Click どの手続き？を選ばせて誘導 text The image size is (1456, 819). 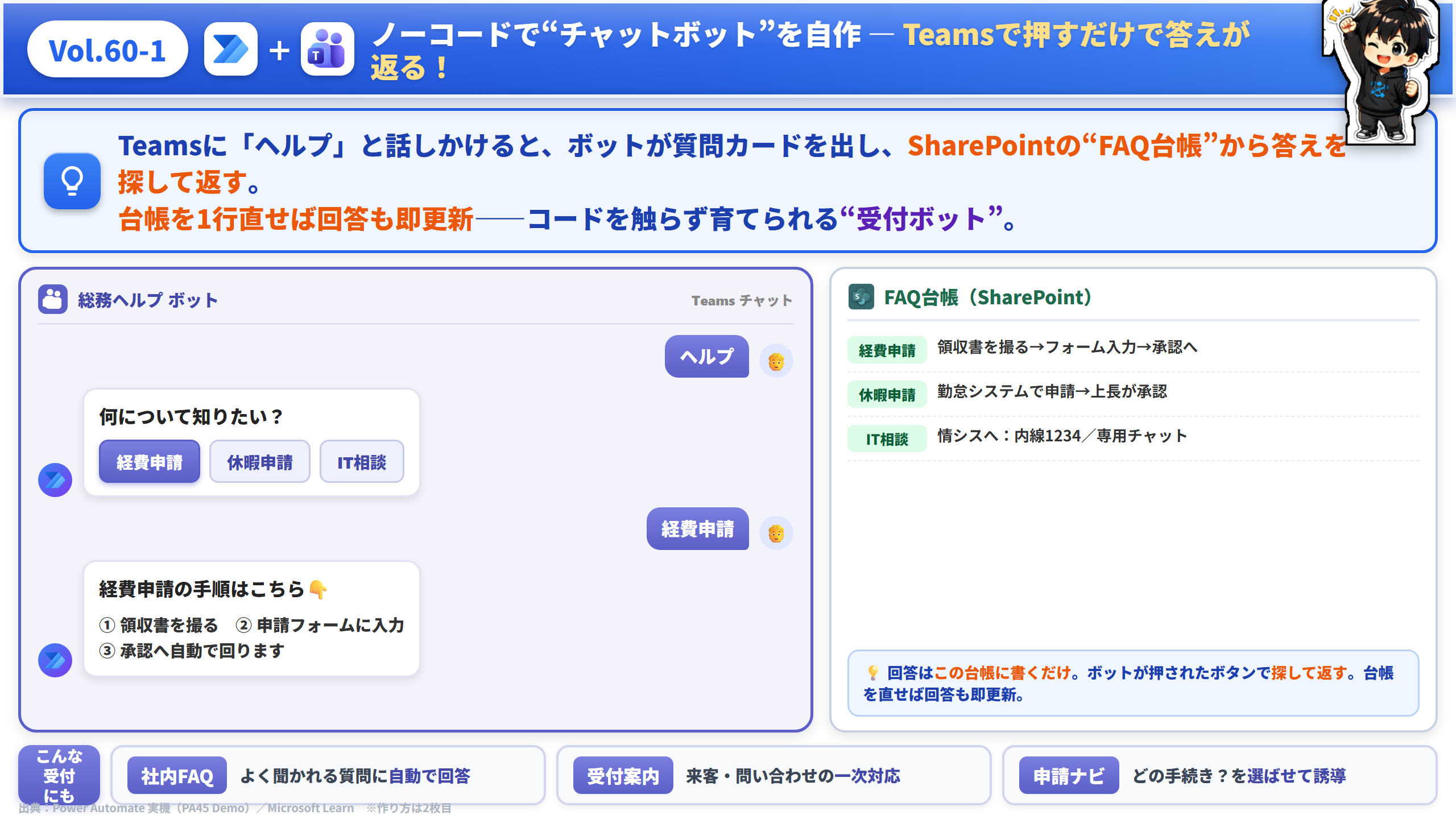[1239, 776]
